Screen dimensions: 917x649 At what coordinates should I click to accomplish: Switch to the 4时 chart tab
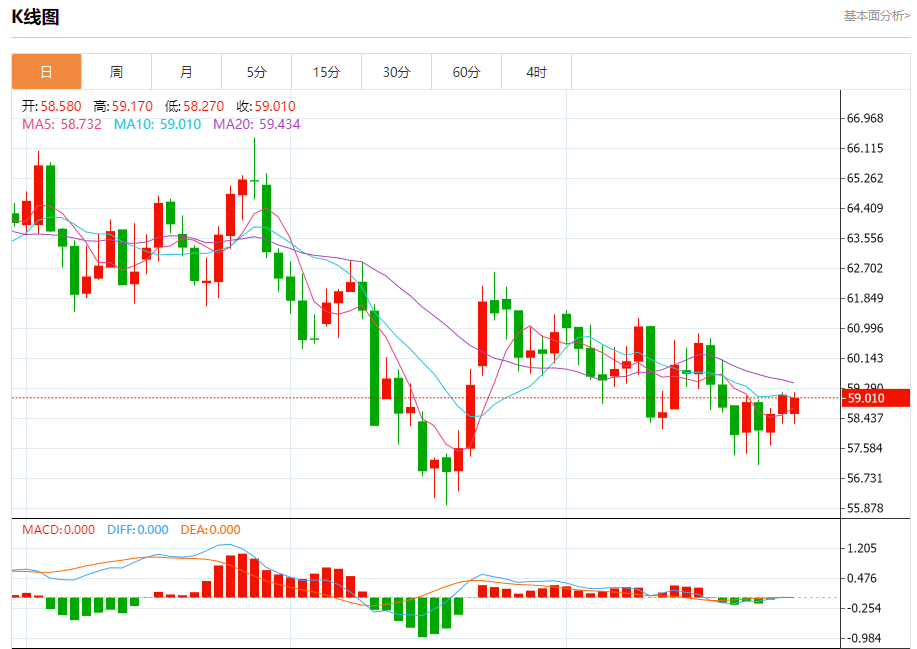[537, 72]
